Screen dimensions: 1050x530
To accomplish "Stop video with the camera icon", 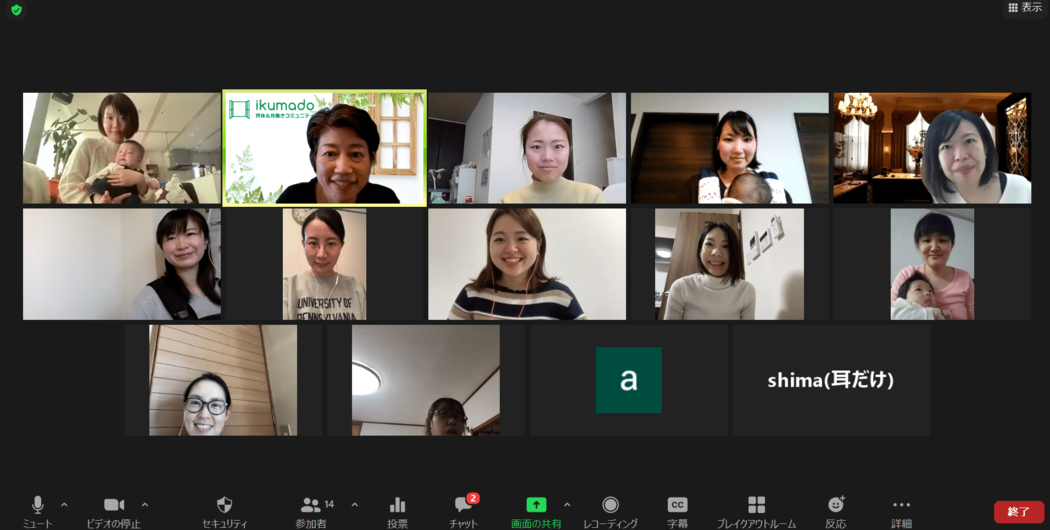I will (114, 506).
